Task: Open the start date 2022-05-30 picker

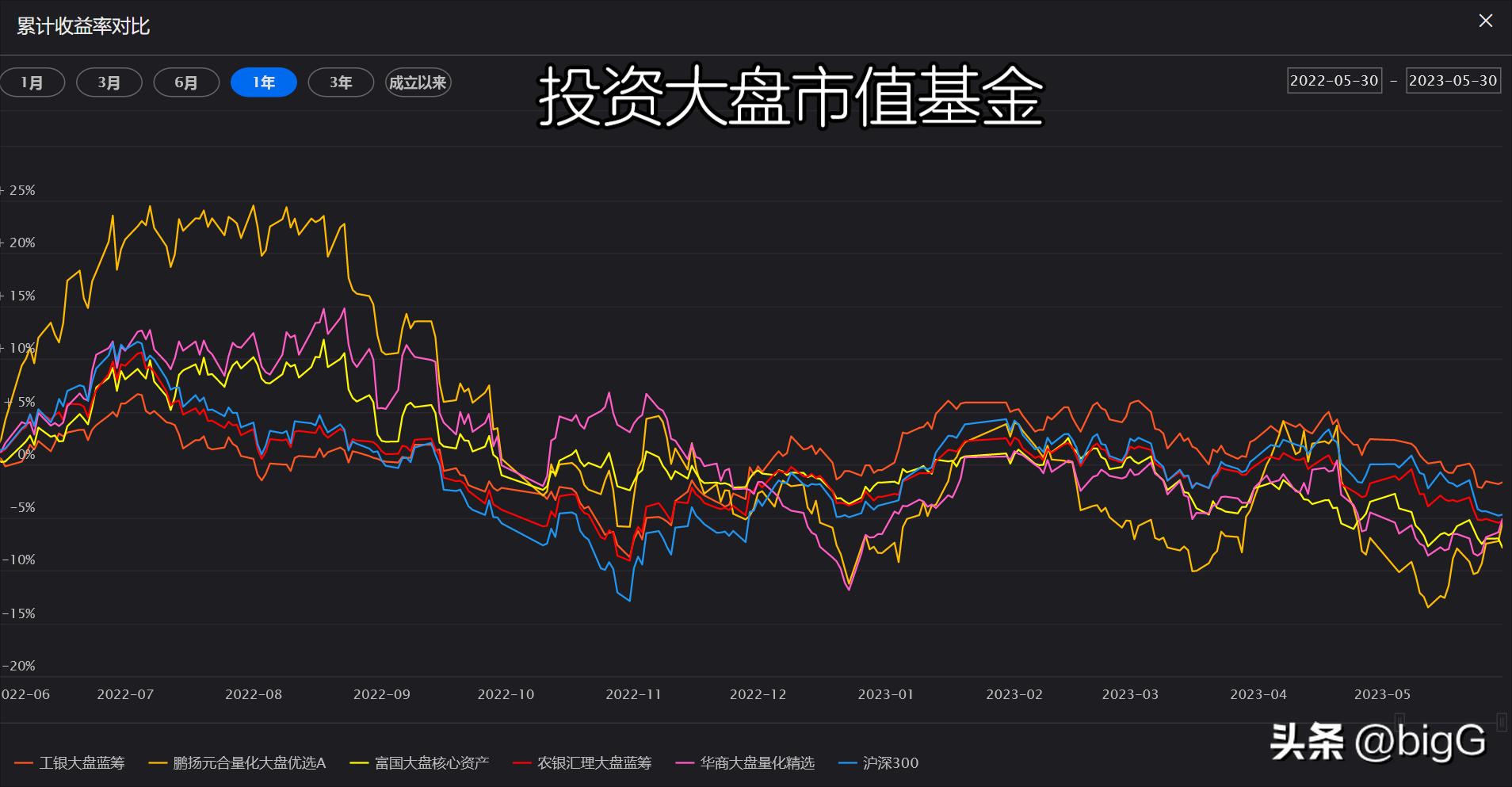Action: [1334, 80]
